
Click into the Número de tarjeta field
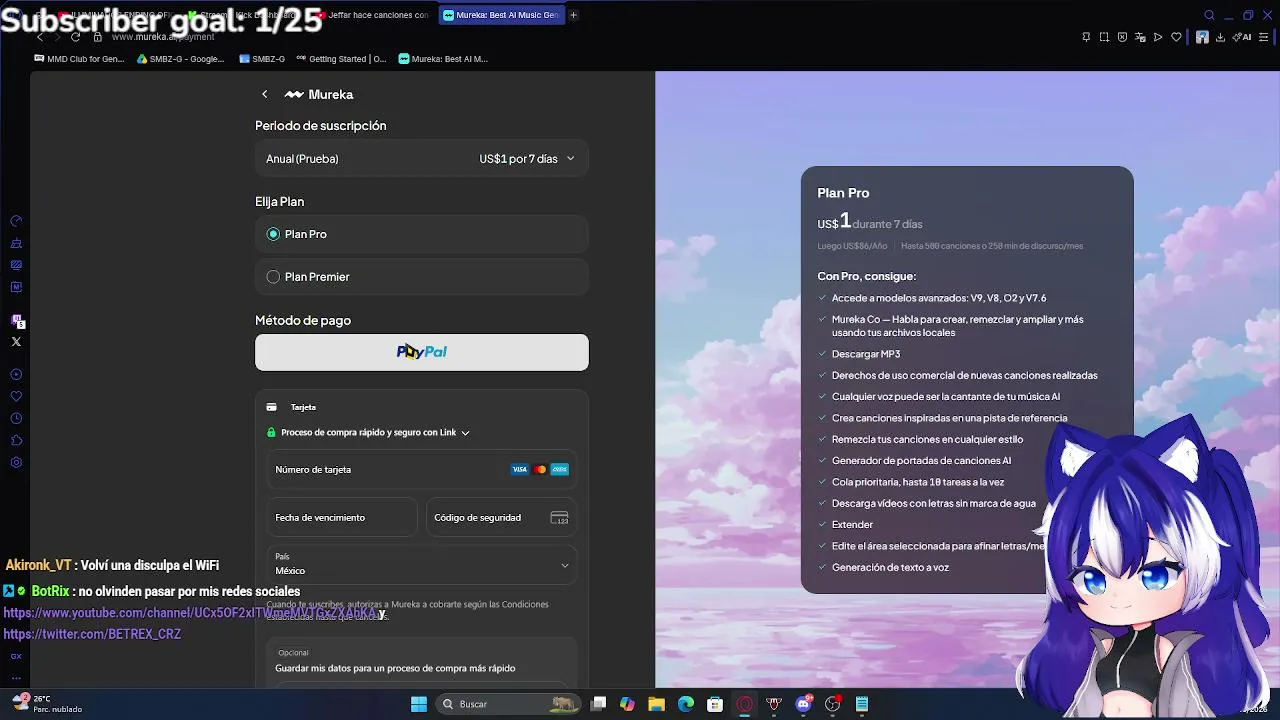[x=422, y=470]
